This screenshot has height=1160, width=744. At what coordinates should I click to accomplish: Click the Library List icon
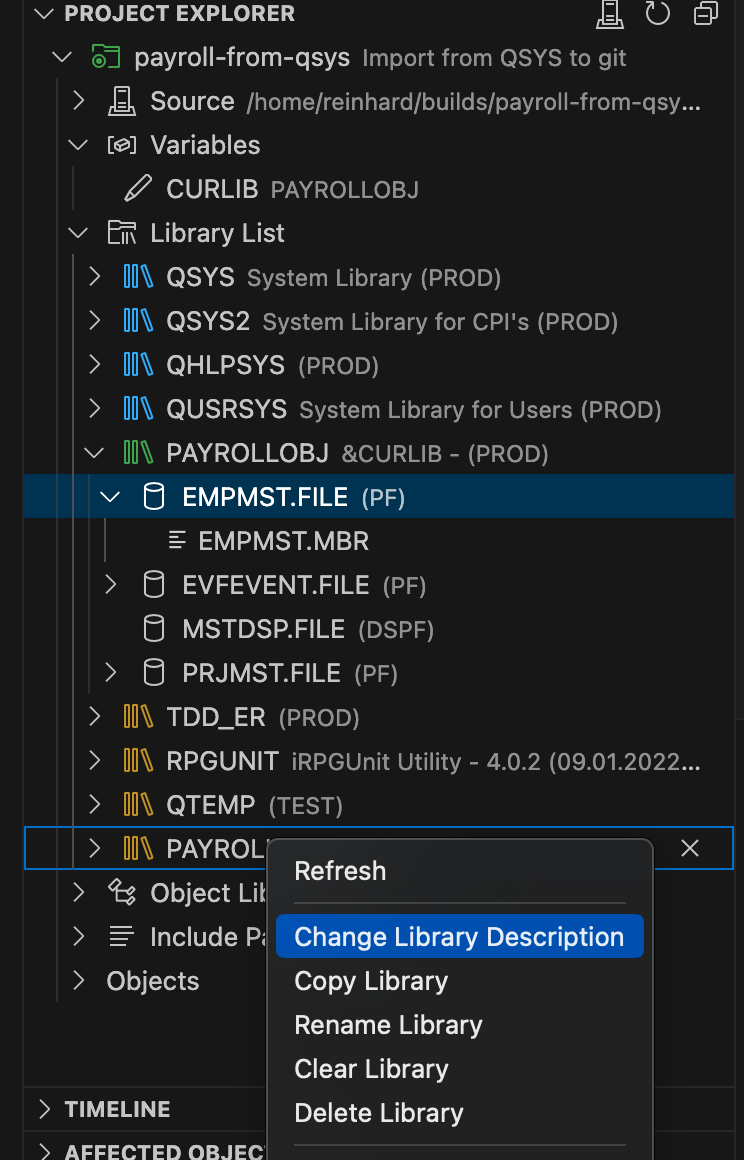click(122, 232)
